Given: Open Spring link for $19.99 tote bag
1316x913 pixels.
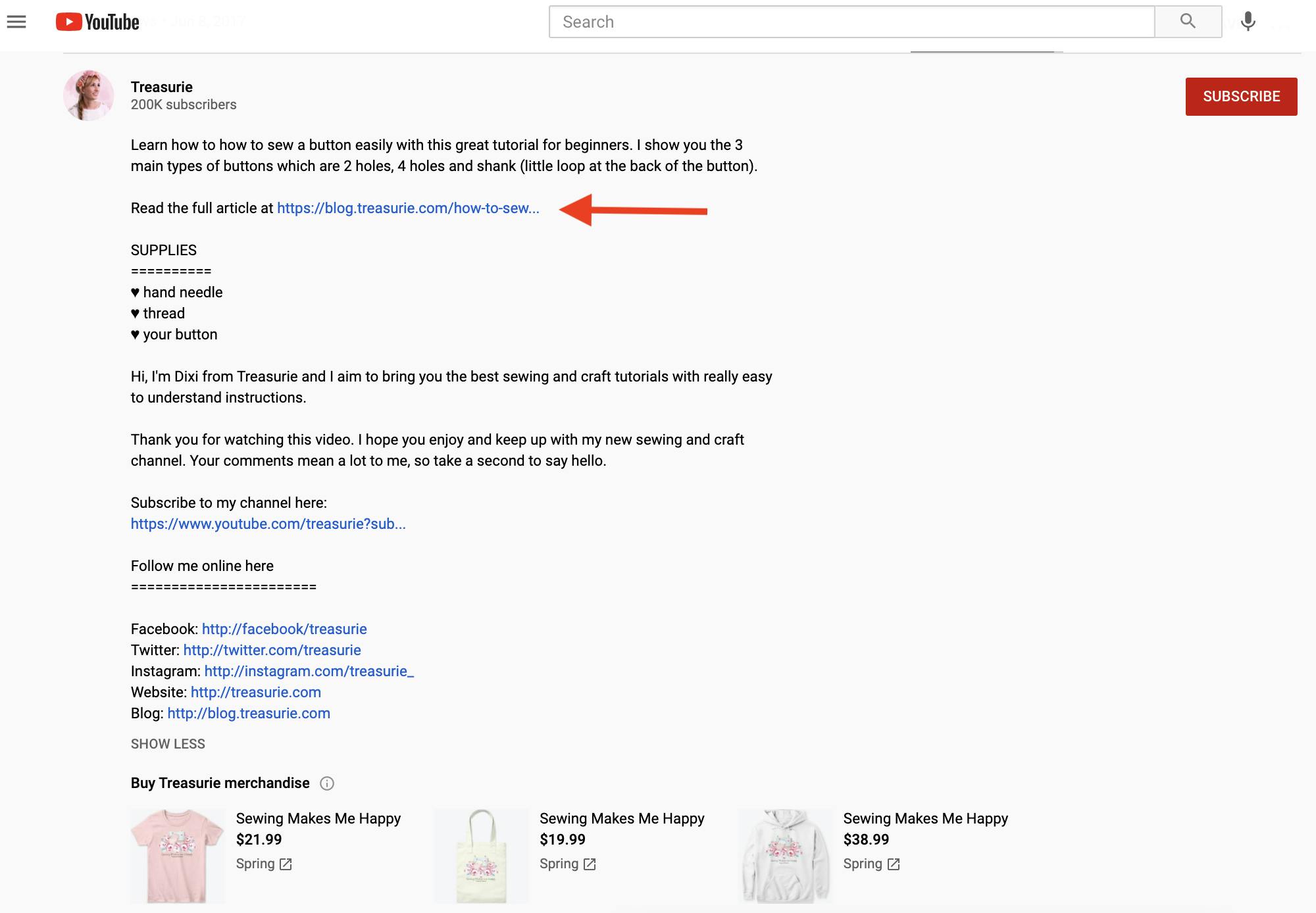Looking at the screenshot, I should [568, 864].
